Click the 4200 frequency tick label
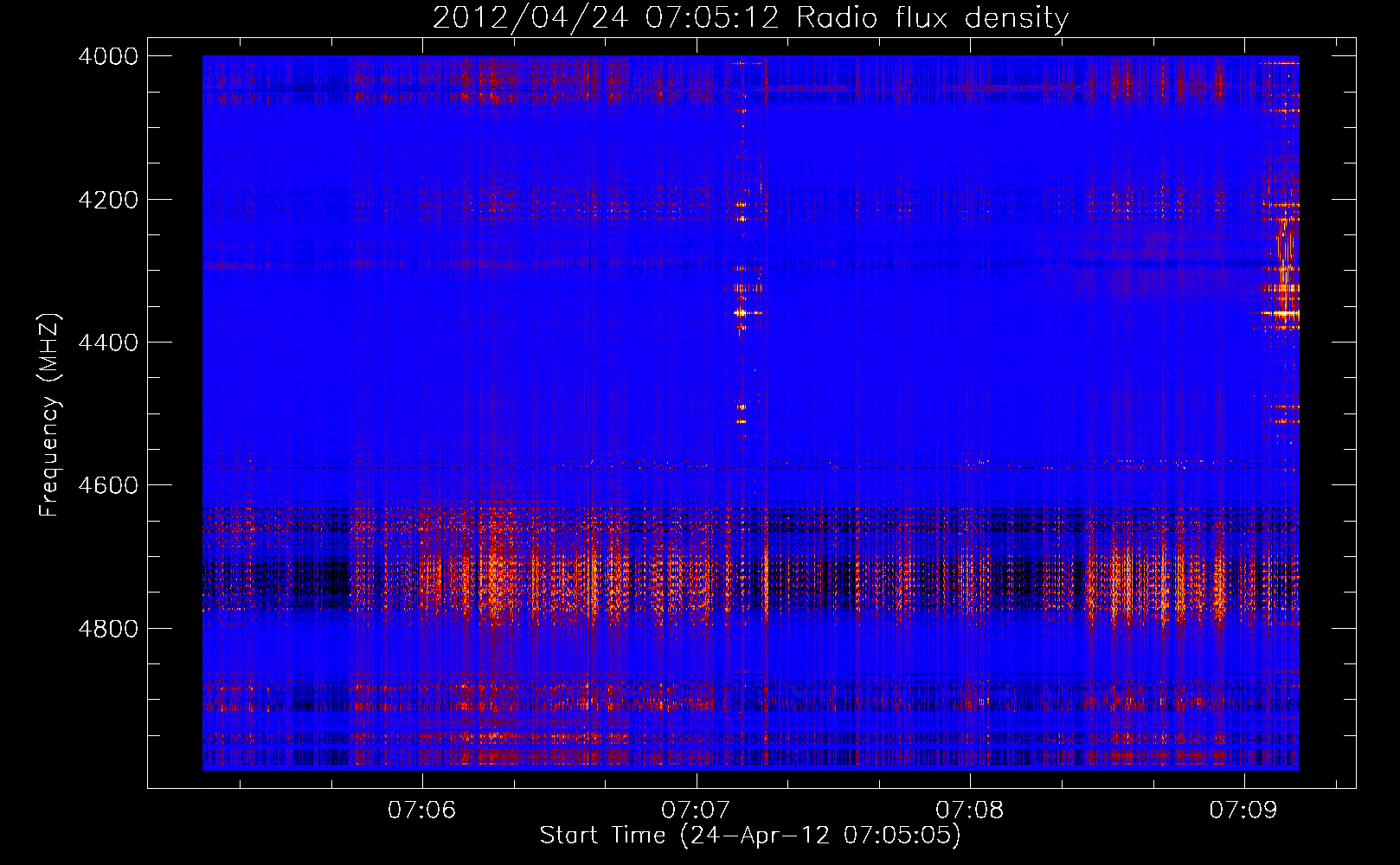 click(108, 200)
